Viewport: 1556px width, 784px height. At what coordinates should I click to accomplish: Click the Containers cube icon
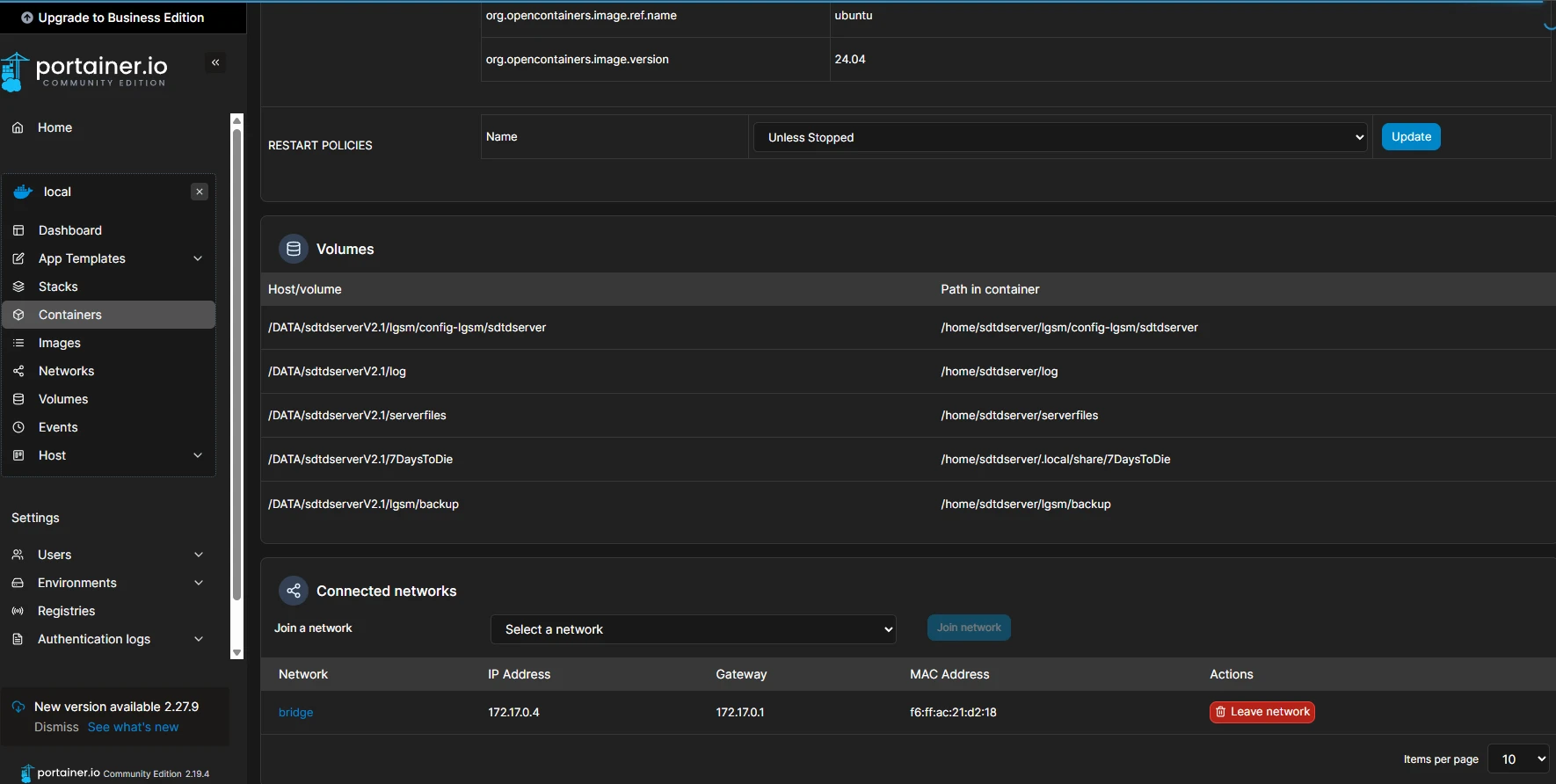click(18, 315)
